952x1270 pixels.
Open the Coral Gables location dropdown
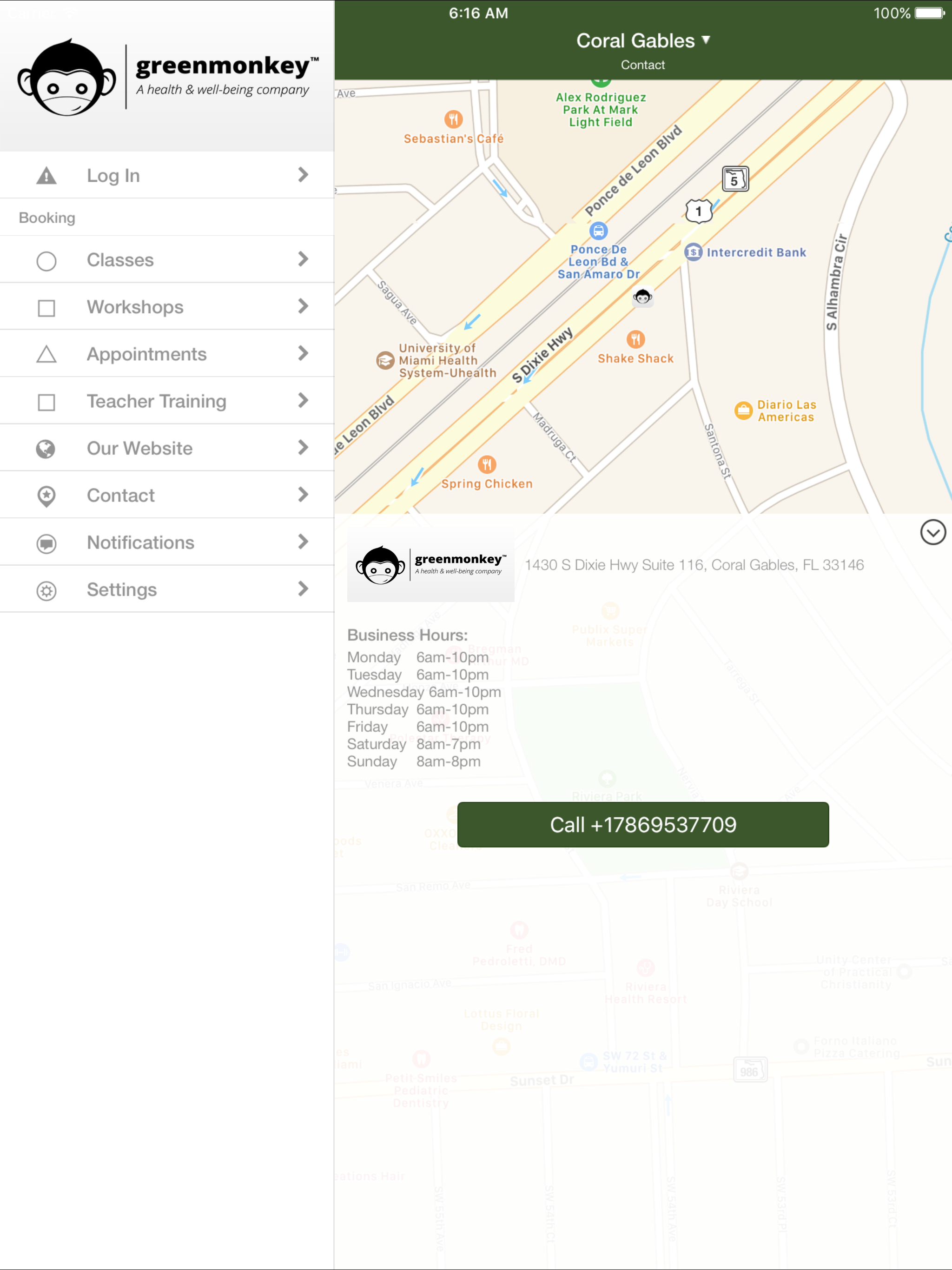point(643,41)
